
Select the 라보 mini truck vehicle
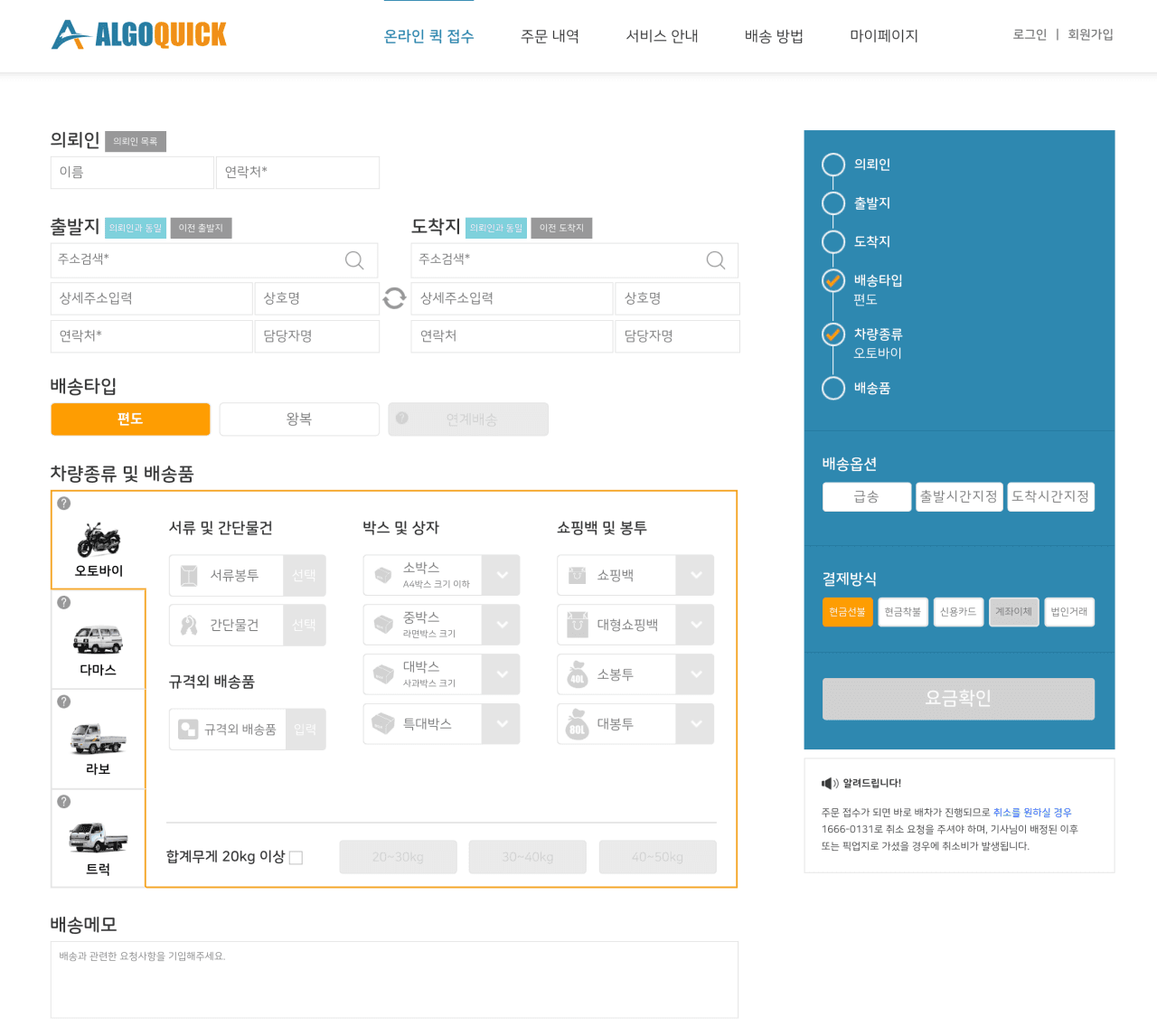click(99, 739)
